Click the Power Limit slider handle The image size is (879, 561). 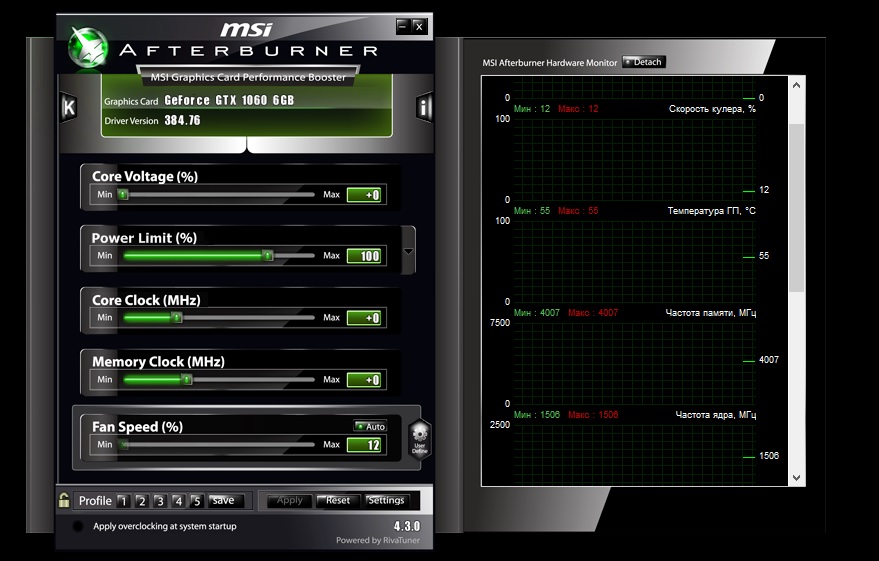tap(268, 256)
